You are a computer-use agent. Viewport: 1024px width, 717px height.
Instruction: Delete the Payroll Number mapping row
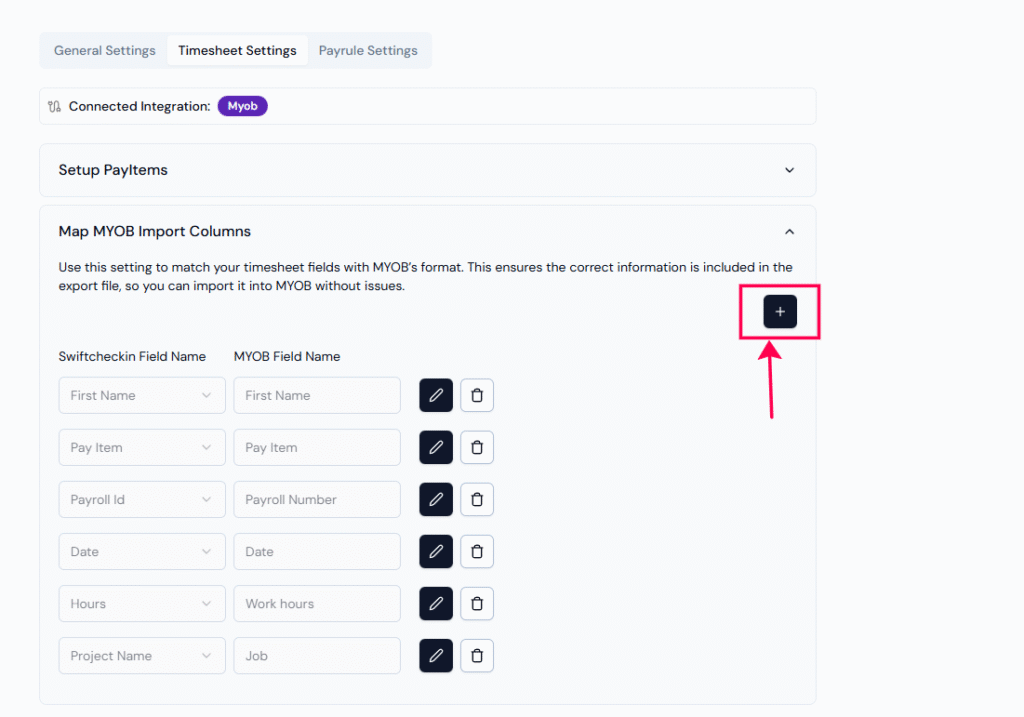477,499
